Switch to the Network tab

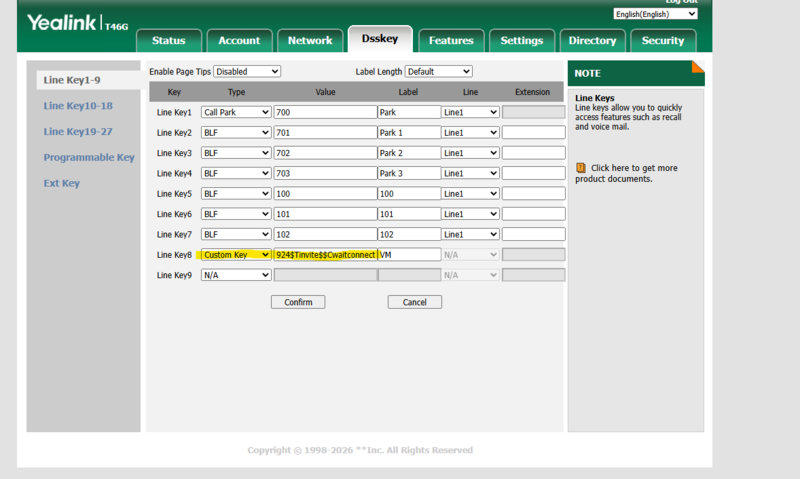(310, 40)
